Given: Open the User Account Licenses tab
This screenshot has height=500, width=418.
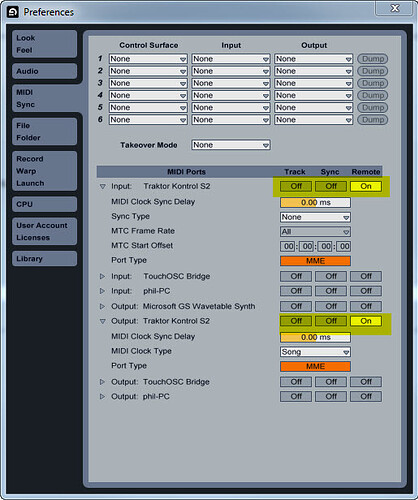Looking at the screenshot, I should [x=44, y=231].
